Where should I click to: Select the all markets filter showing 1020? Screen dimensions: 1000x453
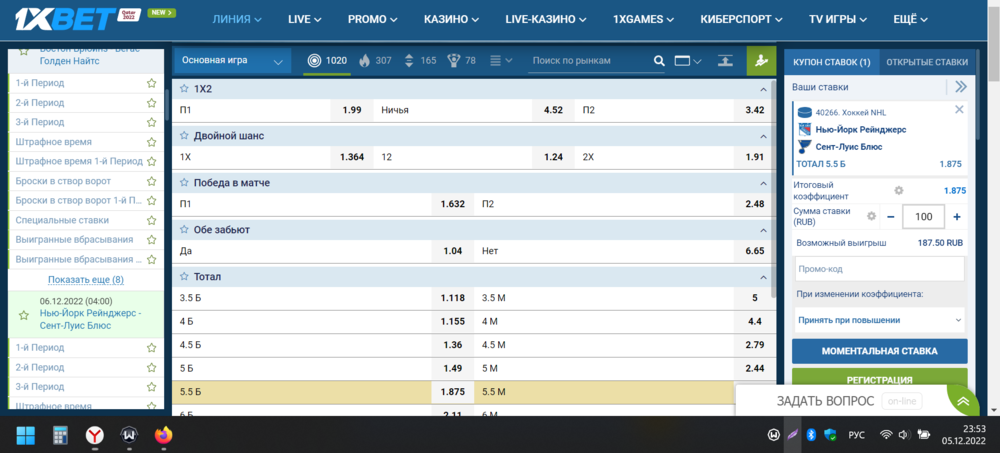[x=327, y=61]
